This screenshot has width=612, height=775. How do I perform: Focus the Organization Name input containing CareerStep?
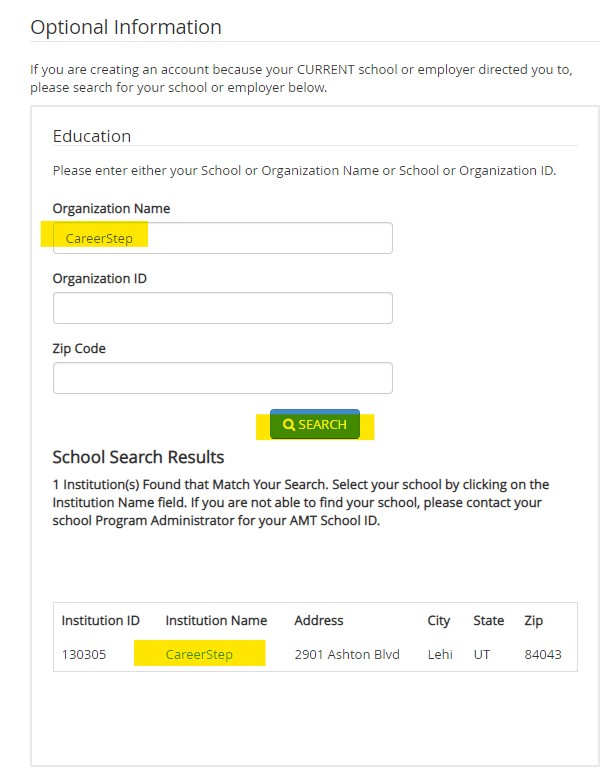pos(222,238)
